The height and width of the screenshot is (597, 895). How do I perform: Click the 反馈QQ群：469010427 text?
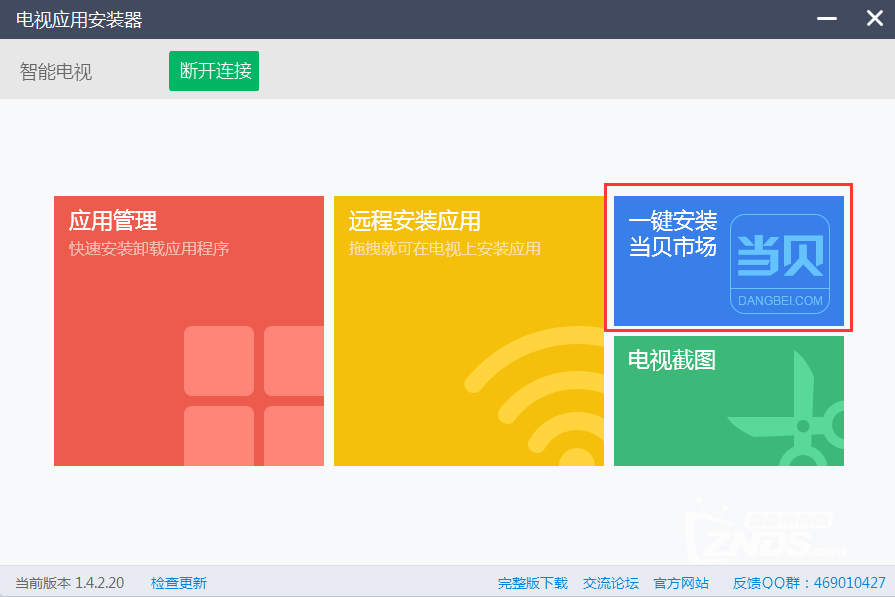[x=809, y=583]
